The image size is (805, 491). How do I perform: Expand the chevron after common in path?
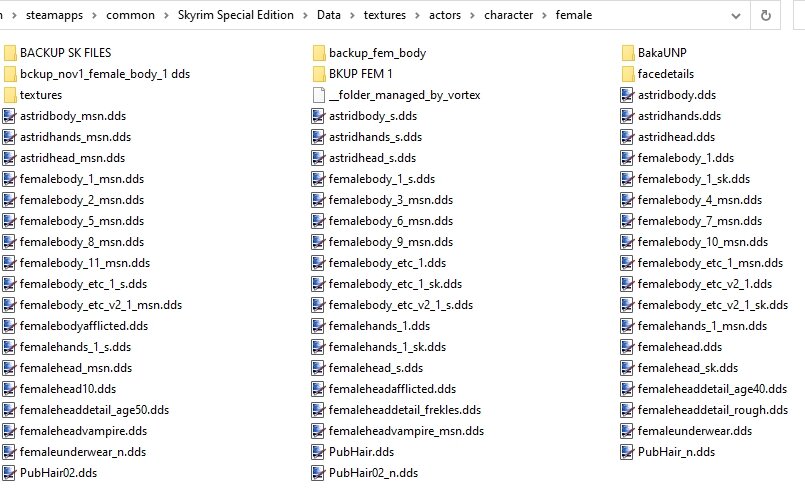pyautogui.click(x=166, y=16)
